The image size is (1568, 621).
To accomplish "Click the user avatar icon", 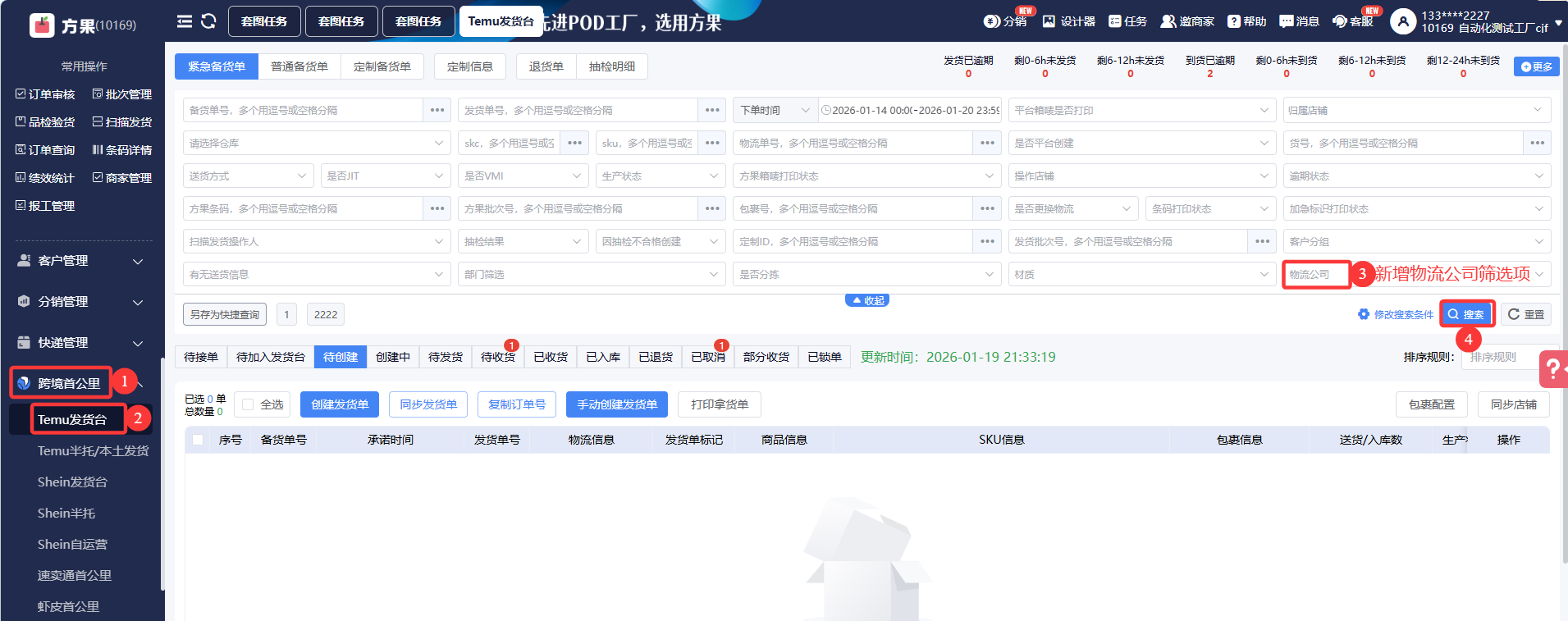I will coord(1402,21).
